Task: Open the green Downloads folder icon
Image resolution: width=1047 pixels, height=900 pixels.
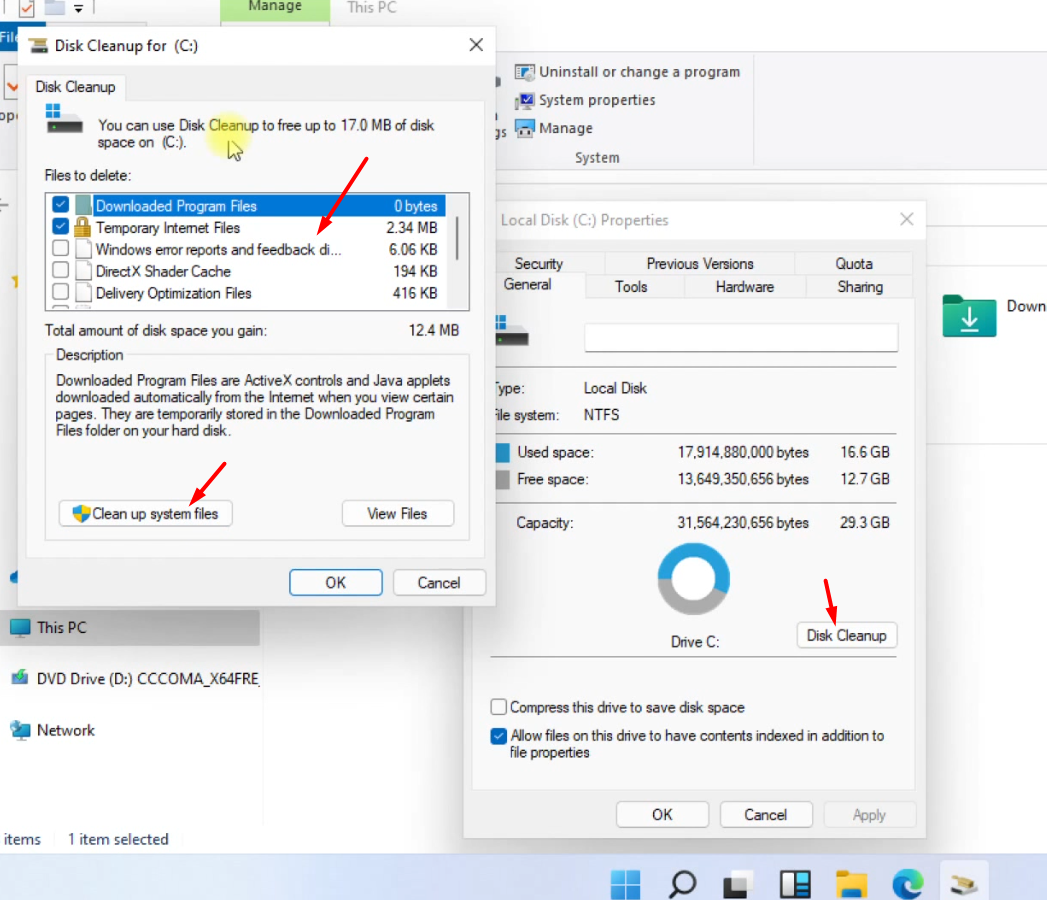Action: pyautogui.click(x=969, y=316)
